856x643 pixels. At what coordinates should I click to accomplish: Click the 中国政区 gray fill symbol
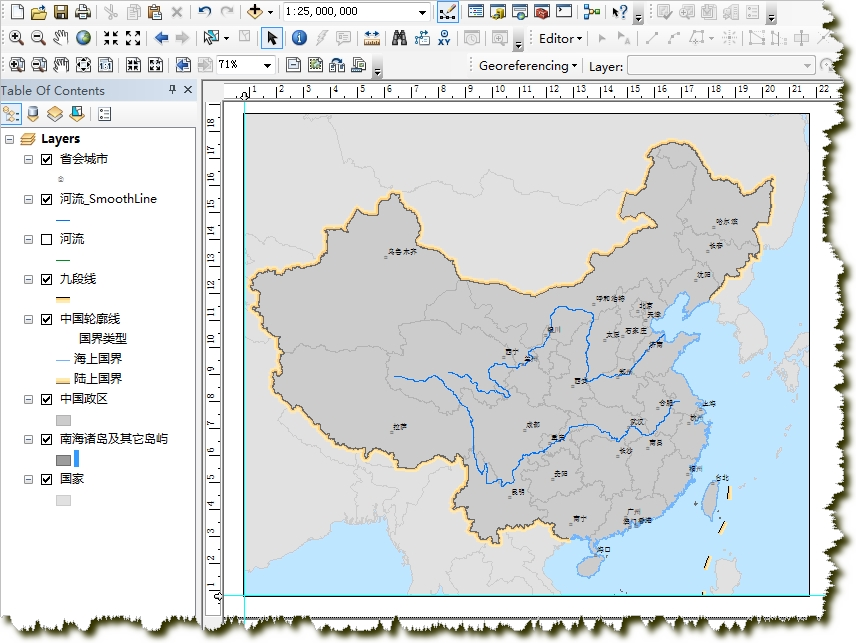[63, 420]
